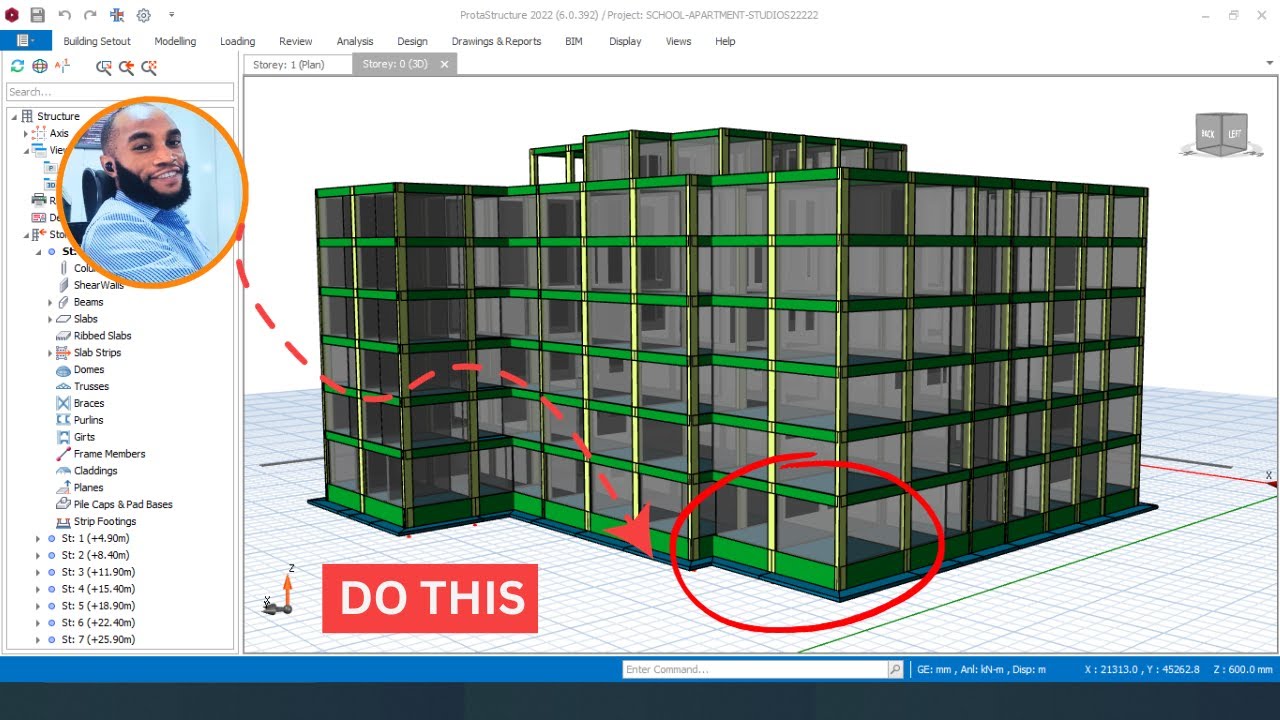Click the first magnifier icon in the tree toolbar
Screen dimensions: 1280x720
pyautogui.click(x=104, y=67)
